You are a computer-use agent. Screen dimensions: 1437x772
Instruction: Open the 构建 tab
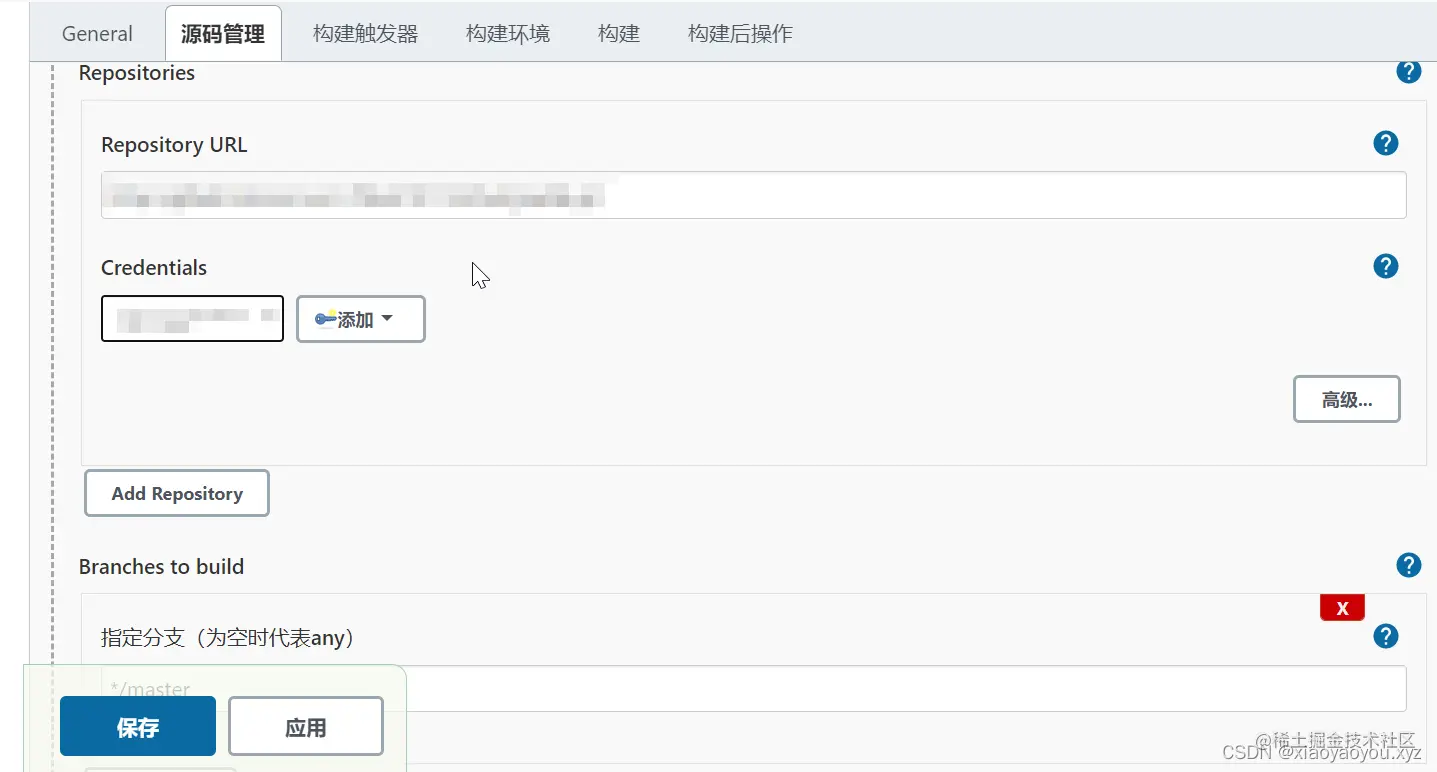(x=618, y=33)
